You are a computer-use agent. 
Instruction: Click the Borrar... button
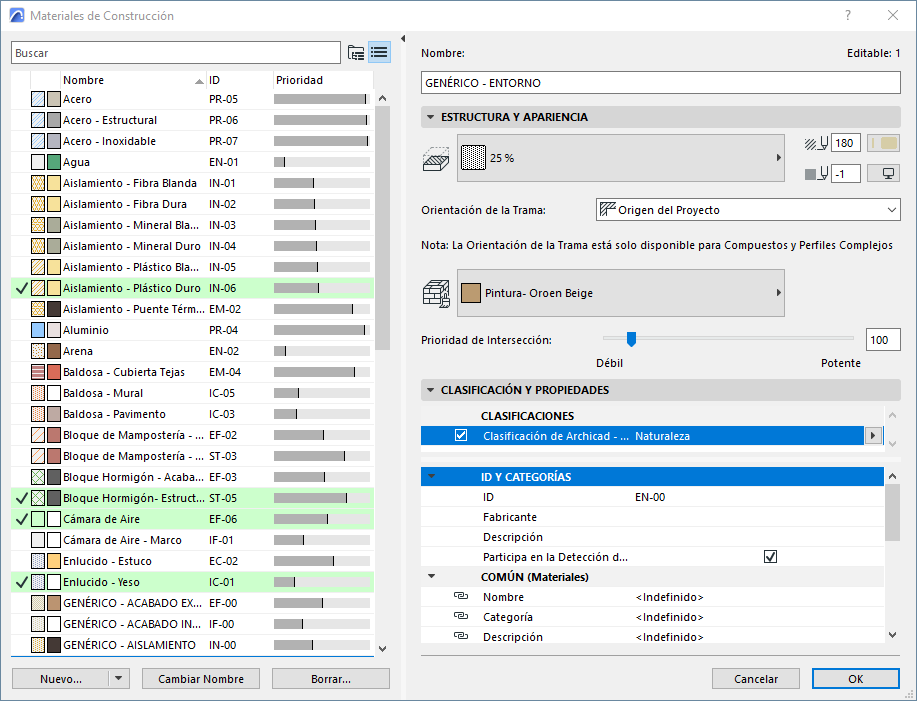(330, 679)
